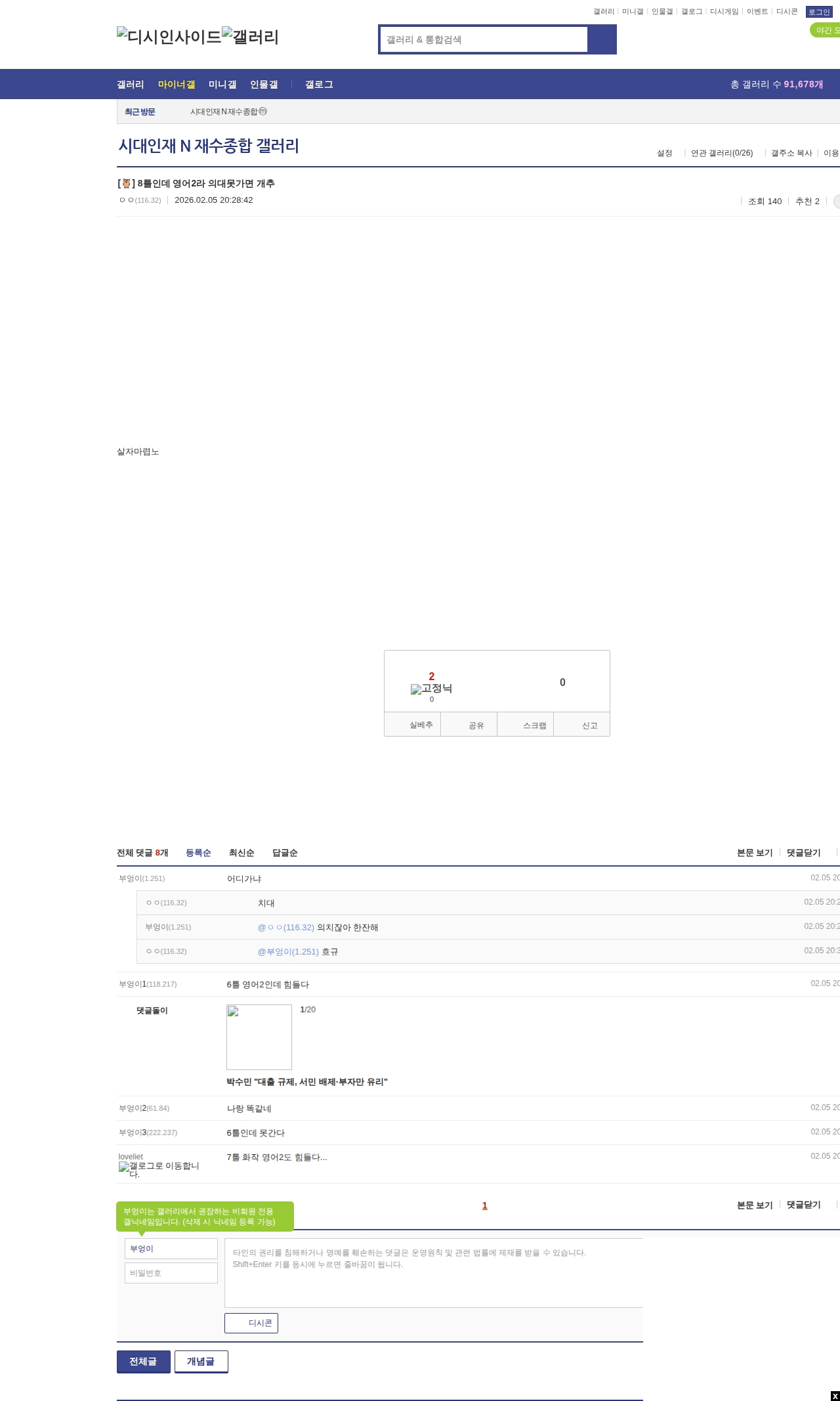Click the 스크랩 scrap button
Image resolution: width=840 pixels, height=1401 pixels.
(526, 725)
